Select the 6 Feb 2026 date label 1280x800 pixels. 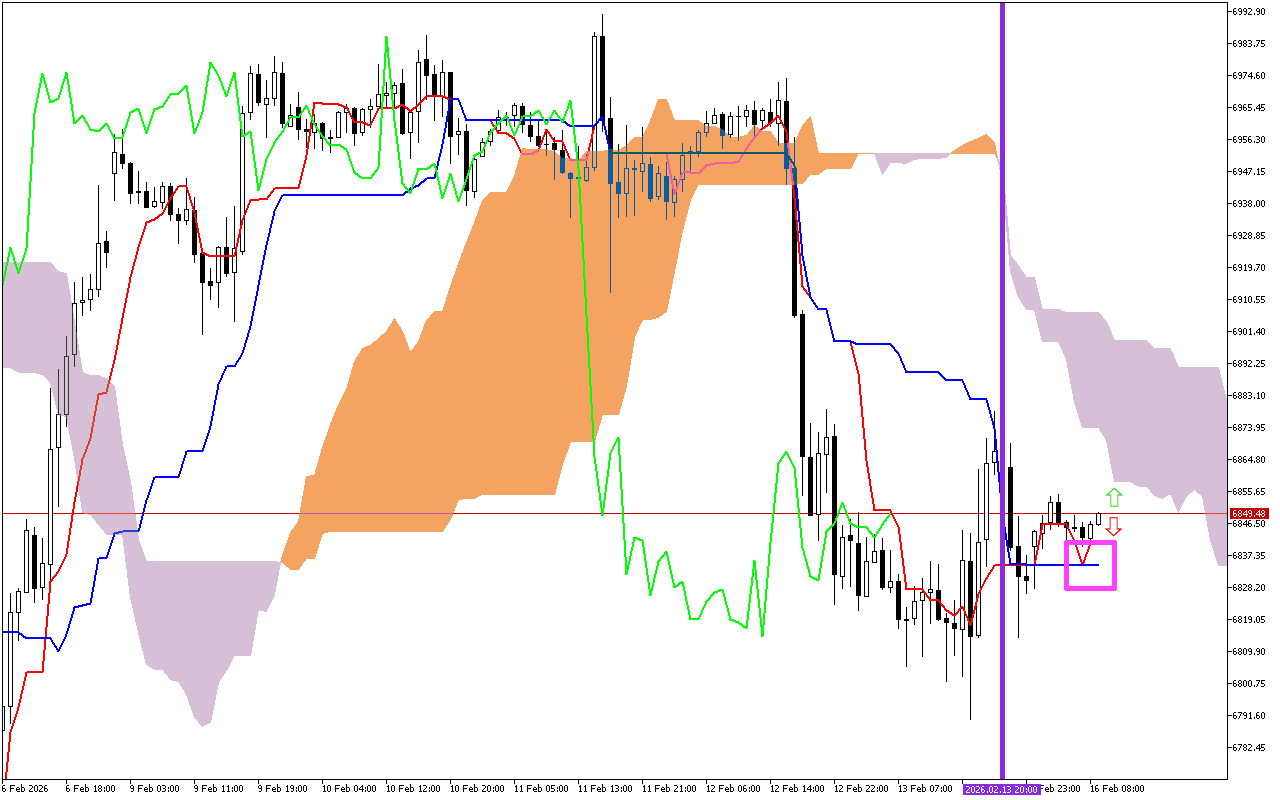pyautogui.click(x=24, y=788)
